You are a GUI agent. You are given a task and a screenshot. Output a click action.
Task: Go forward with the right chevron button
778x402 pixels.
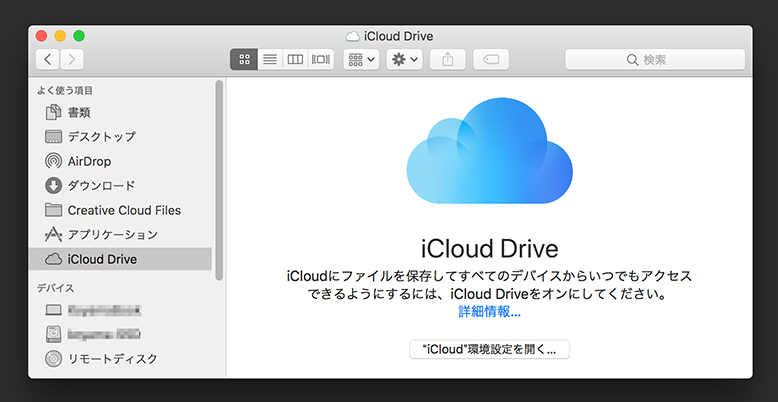click(x=72, y=60)
